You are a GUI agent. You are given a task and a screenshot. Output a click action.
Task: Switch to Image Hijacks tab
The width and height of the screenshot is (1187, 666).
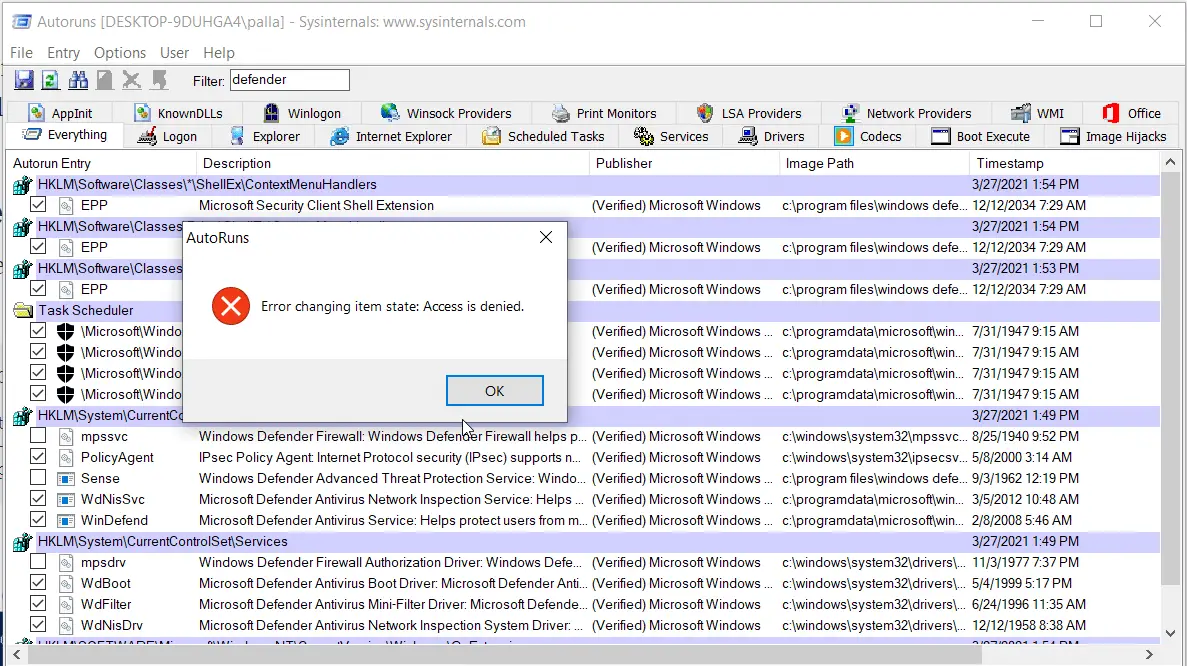click(x=1114, y=136)
